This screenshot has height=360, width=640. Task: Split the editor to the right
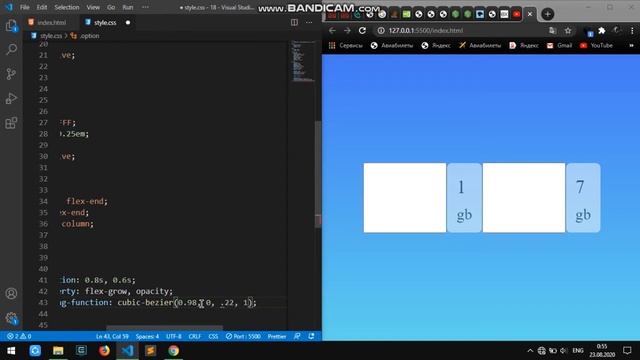coord(294,22)
